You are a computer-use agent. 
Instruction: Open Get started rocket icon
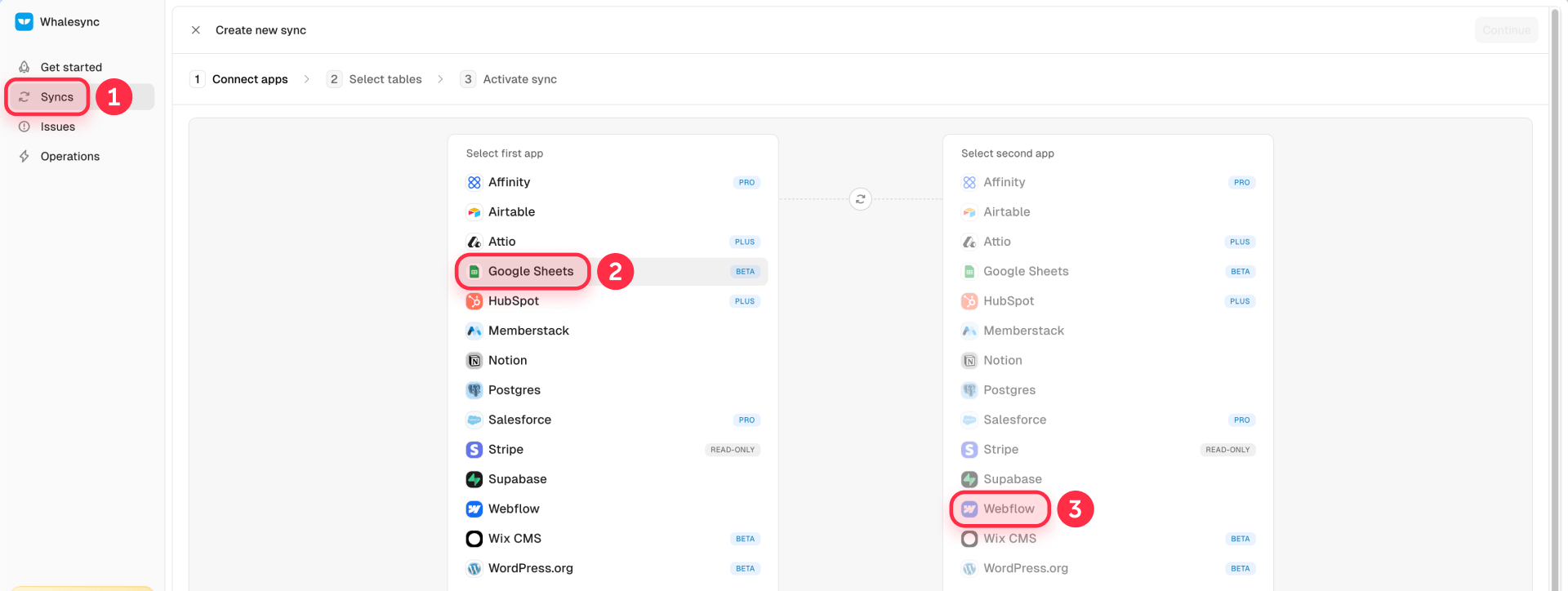24,67
